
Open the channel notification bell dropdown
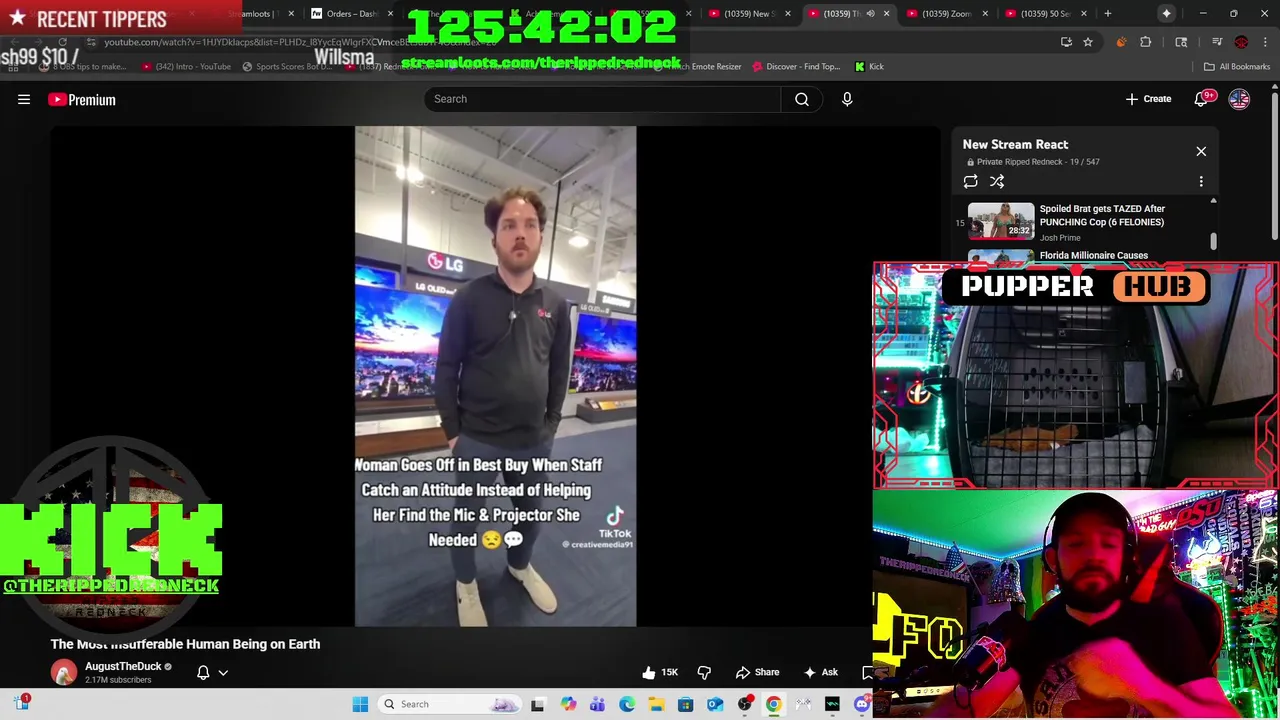(x=212, y=672)
